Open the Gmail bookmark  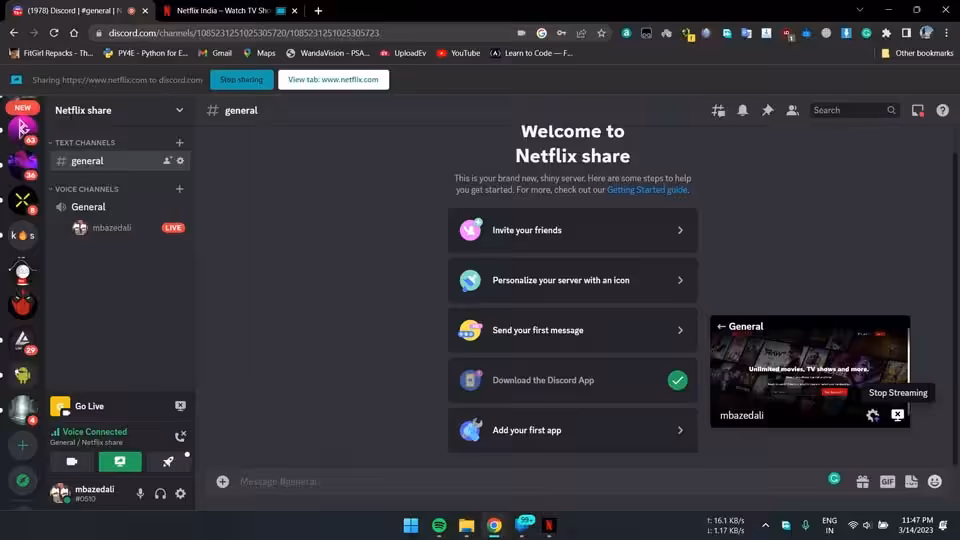215,53
